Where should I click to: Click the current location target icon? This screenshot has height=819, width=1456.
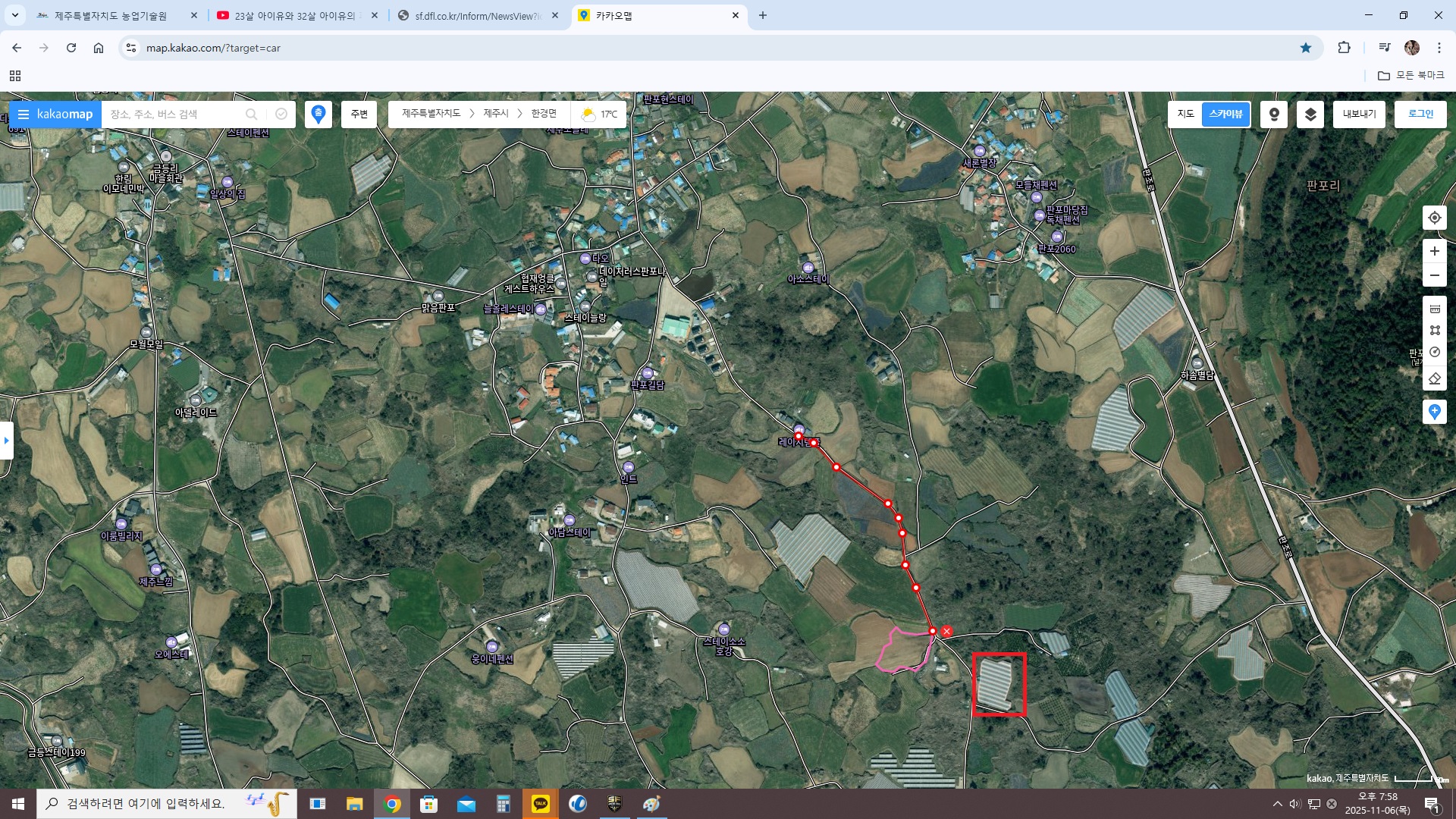click(1434, 218)
